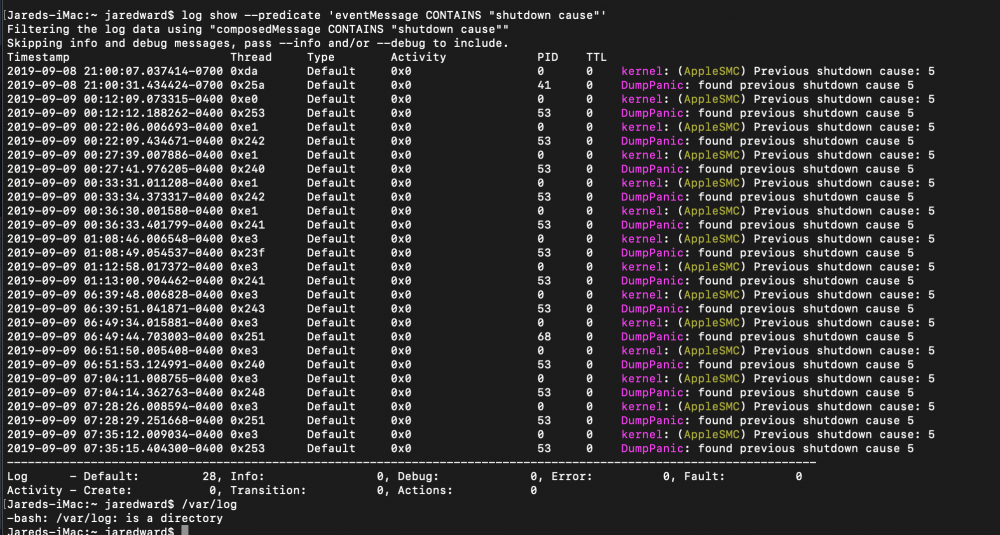Click the Timestamp column header

38,57
